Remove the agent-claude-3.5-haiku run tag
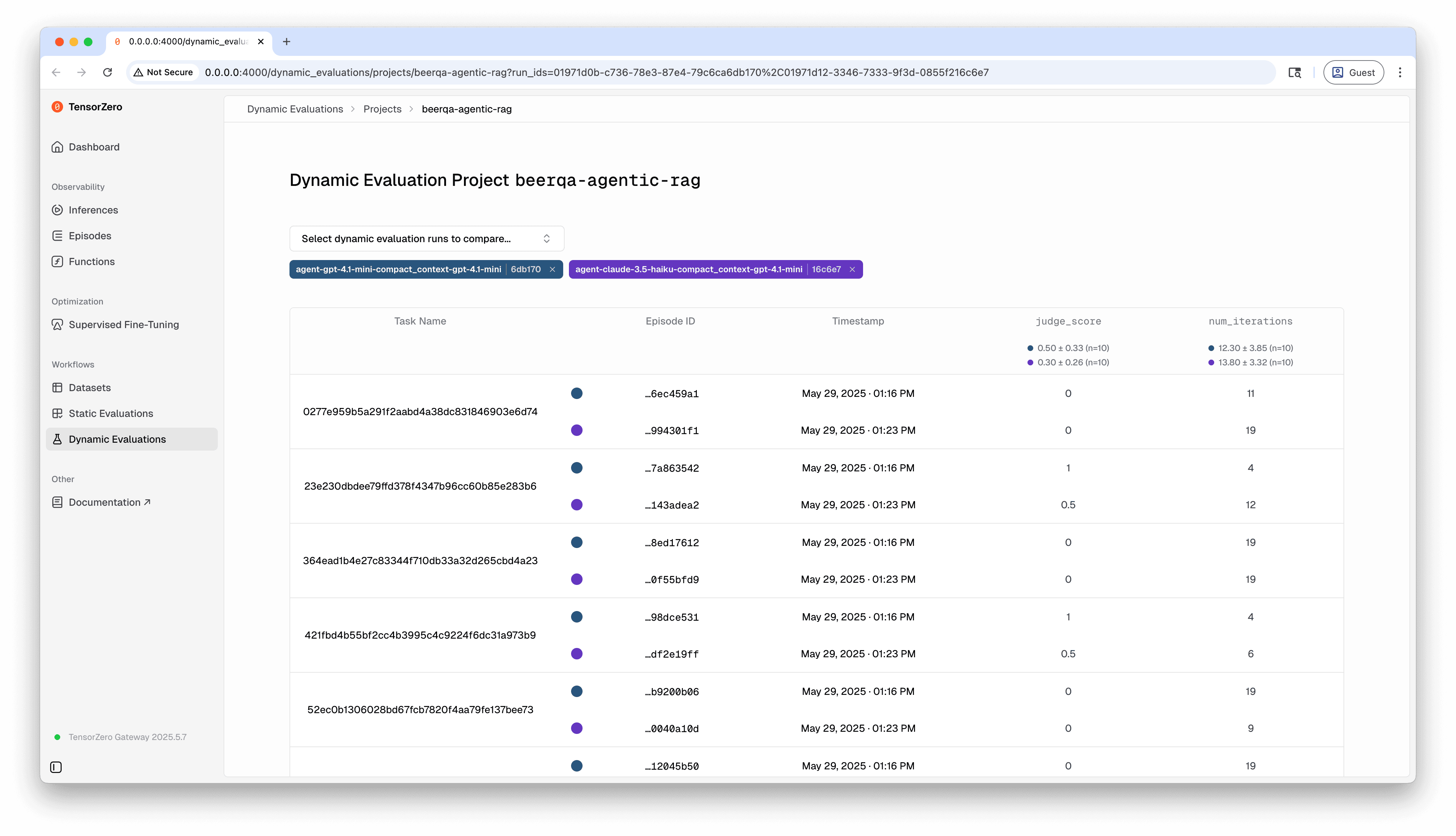 [x=852, y=269]
